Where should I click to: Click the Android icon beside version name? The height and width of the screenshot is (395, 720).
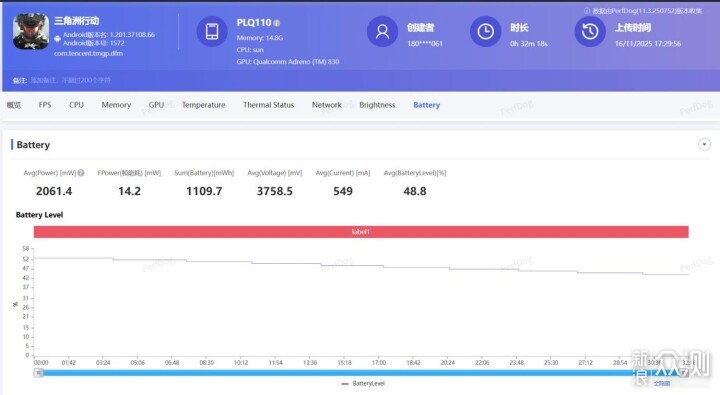[x=57, y=39]
